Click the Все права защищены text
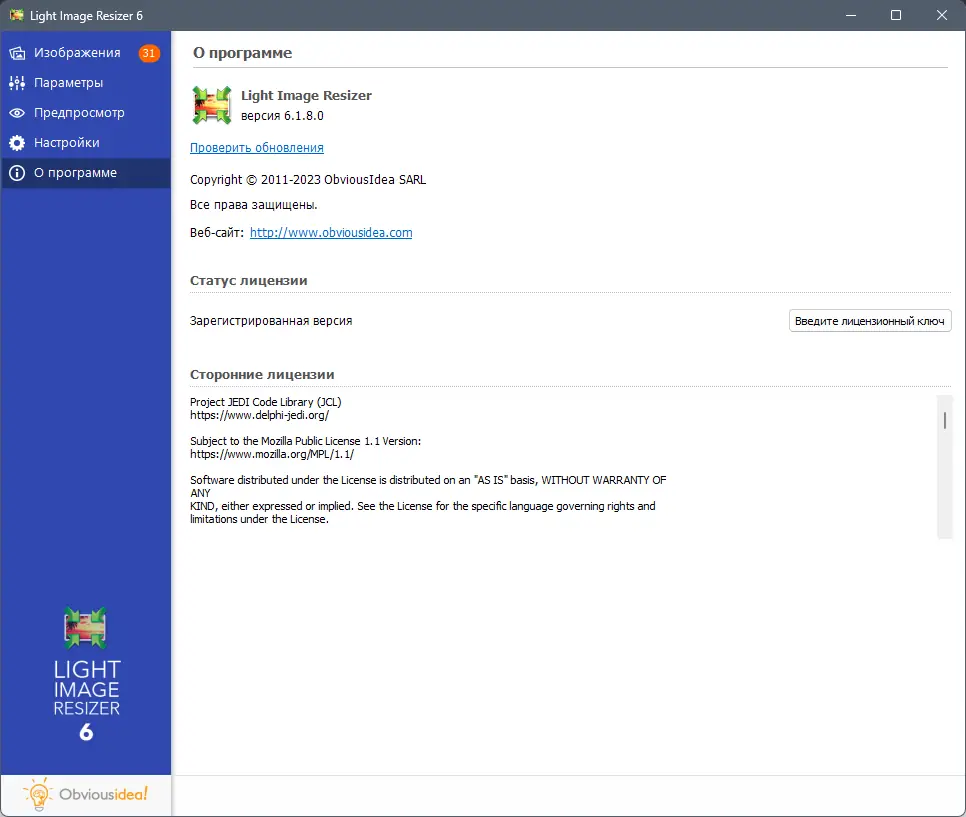The width and height of the screenshot is (966, 817). point(253,205)
